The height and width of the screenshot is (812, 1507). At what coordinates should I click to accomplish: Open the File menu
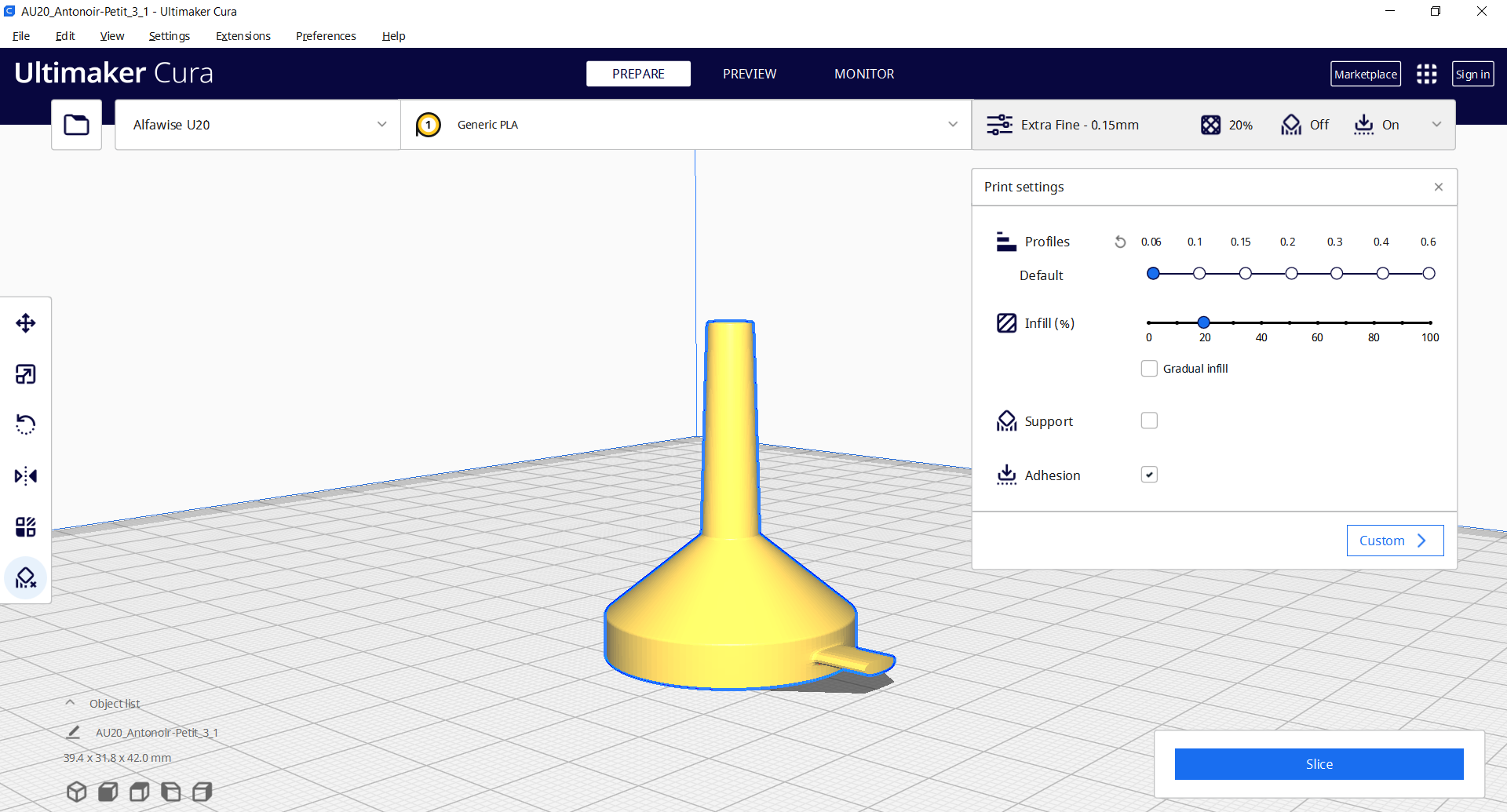(x=21, y=36)
